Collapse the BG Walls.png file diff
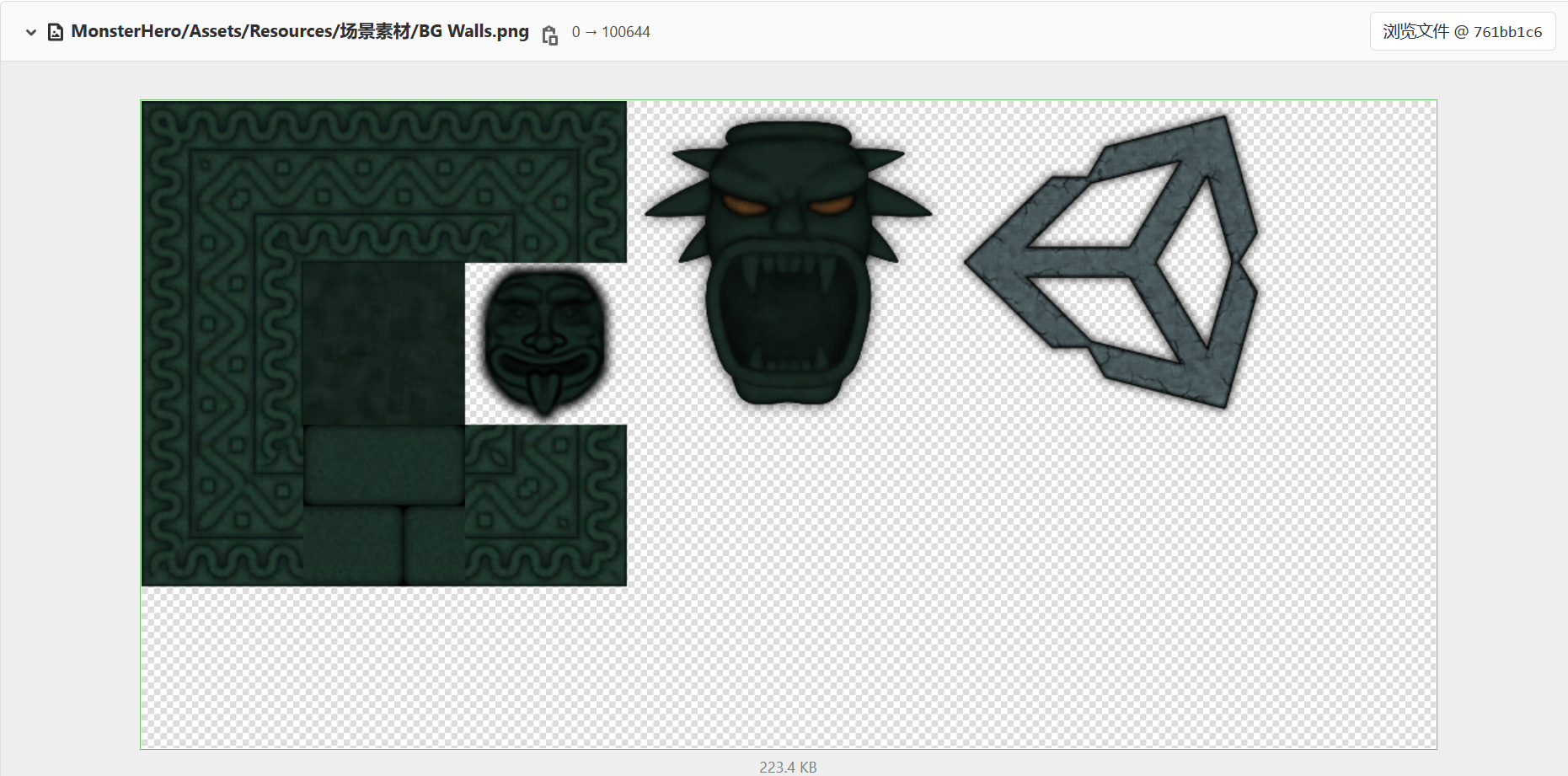 (31, 32)
